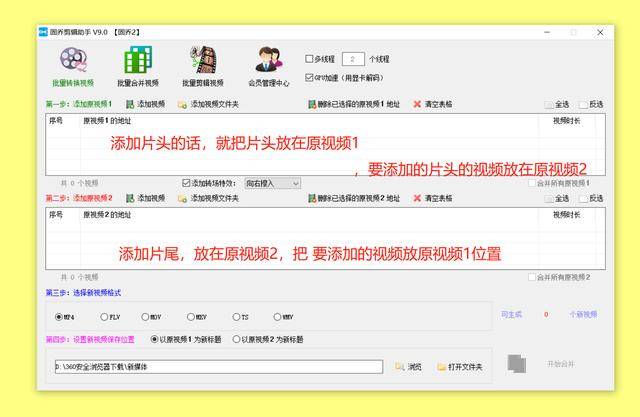This screenshot has width=640, height=417.
Task: Click the 打开文件夹 button
Action: point(460,367)
